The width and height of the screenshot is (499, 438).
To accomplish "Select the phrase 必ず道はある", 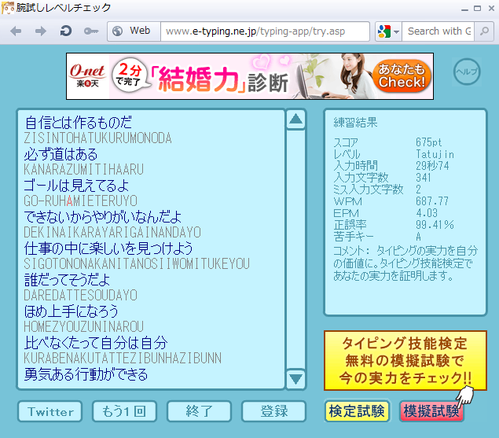I will tap(61, 154).
